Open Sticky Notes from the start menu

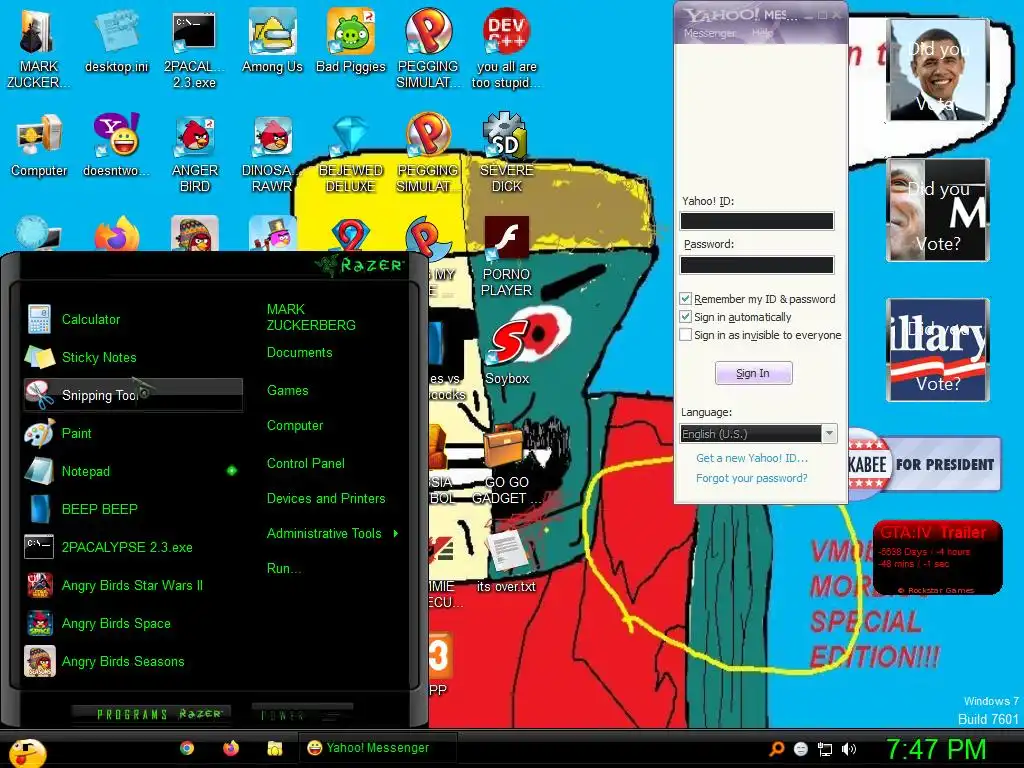click(133, 357)
